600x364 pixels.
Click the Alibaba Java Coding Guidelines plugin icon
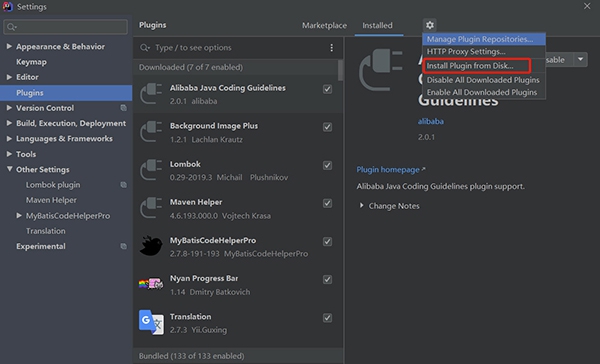point(151,94)
